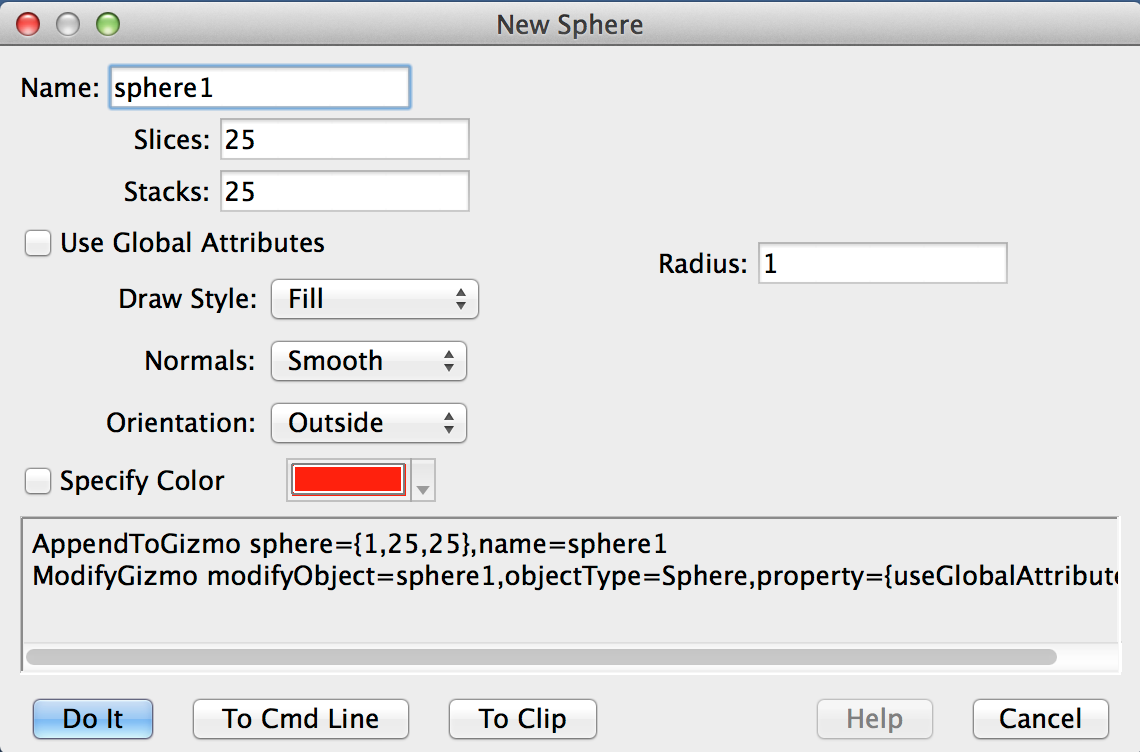1140x752 pixels.
Task: Select the Stacks input field
Action: click(344, 191)
